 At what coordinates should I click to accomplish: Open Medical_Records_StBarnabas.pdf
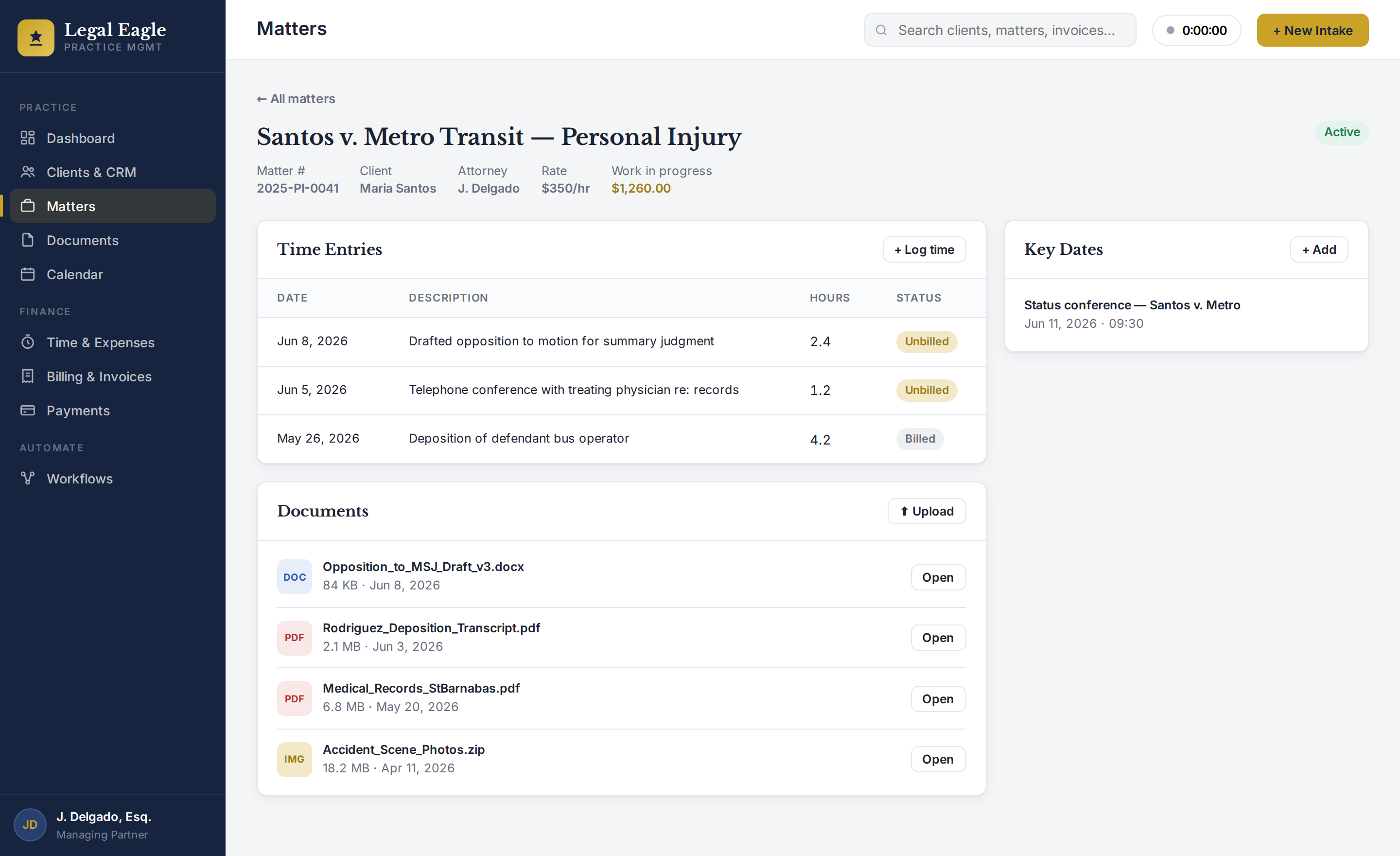938,698
